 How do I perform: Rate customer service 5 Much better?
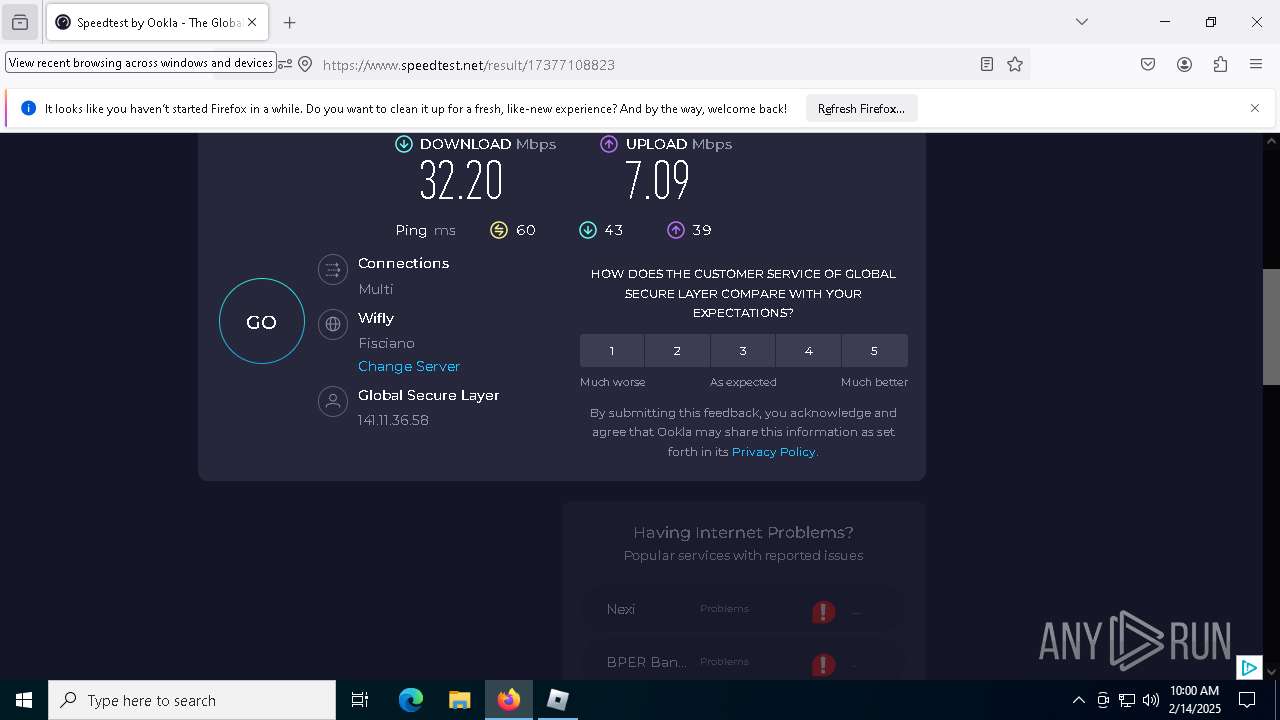874,350
